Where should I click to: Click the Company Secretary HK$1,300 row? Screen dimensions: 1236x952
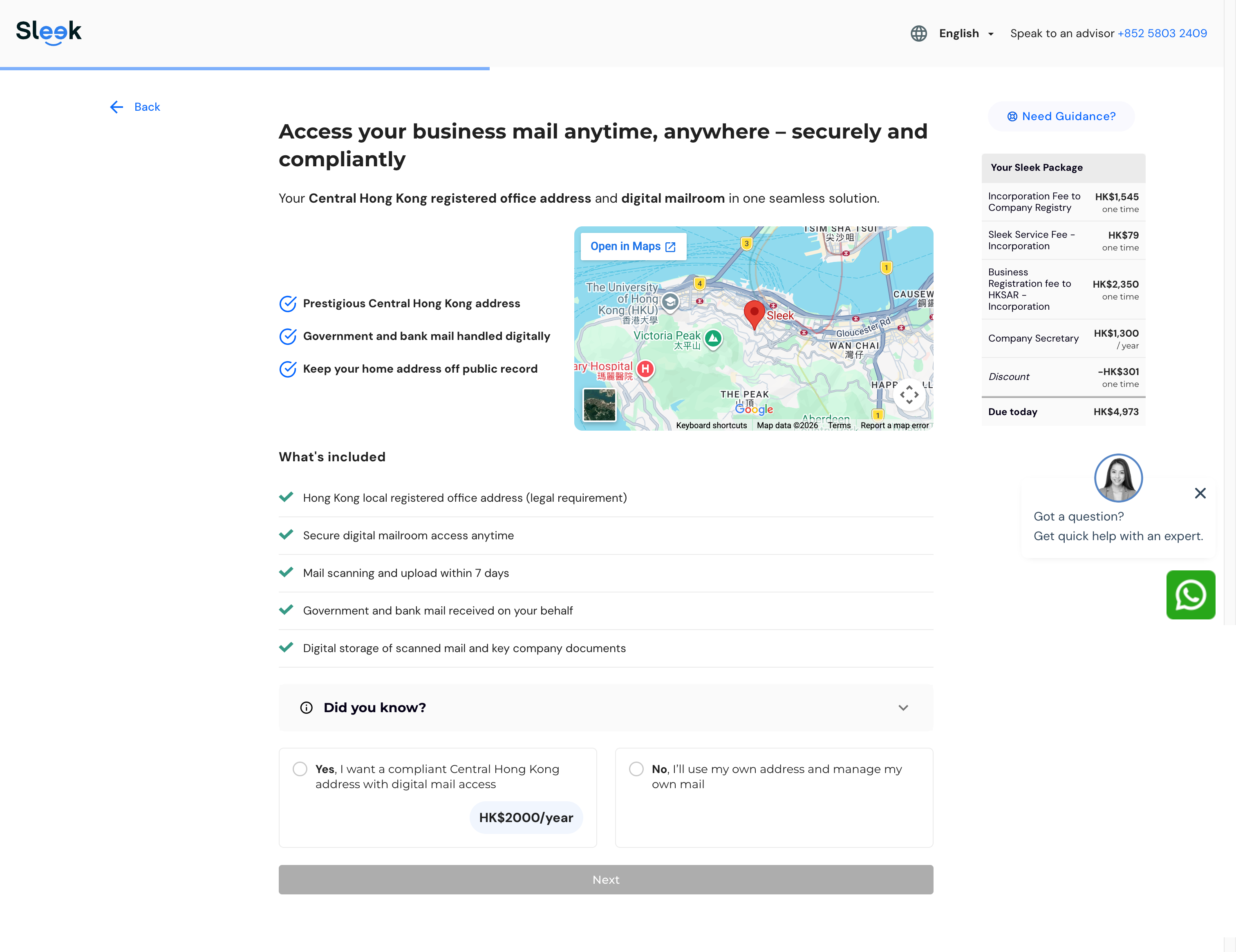tap(1063, 338)
